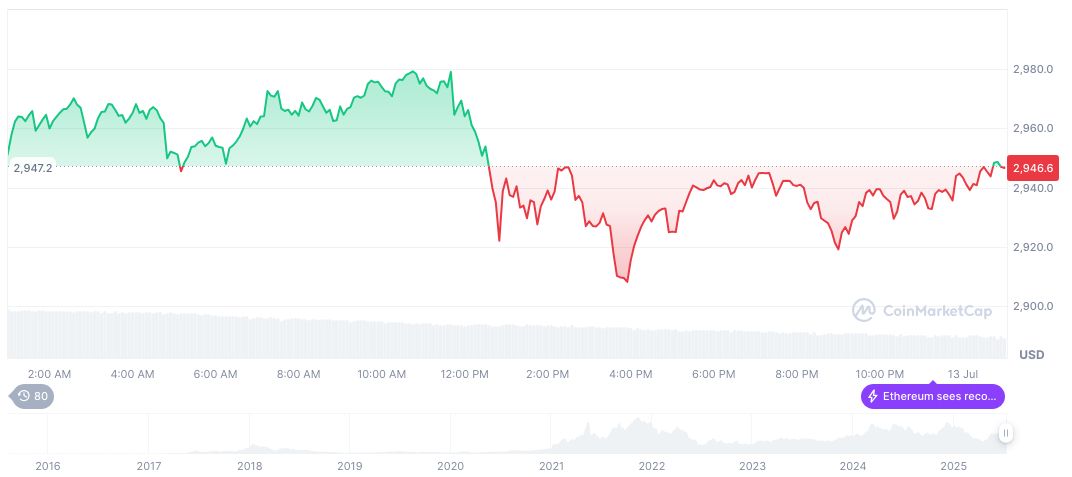
Task: Click the 2018 label in overview timeline
Action: (x=249, y=465)
